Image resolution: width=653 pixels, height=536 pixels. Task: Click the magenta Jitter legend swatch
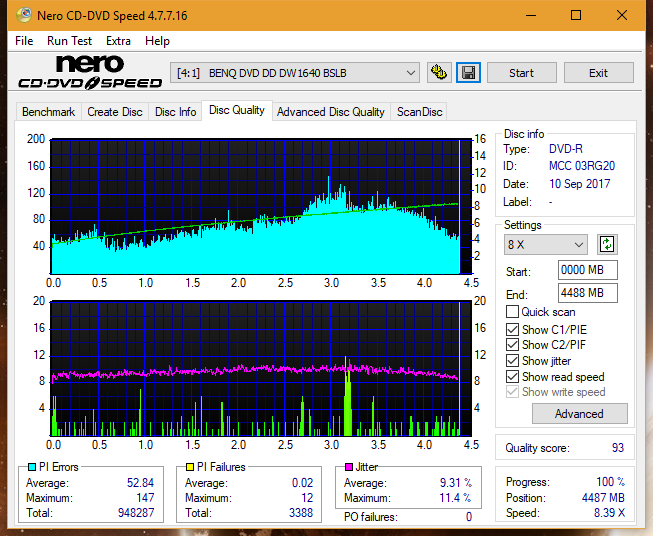click(349, 467)
